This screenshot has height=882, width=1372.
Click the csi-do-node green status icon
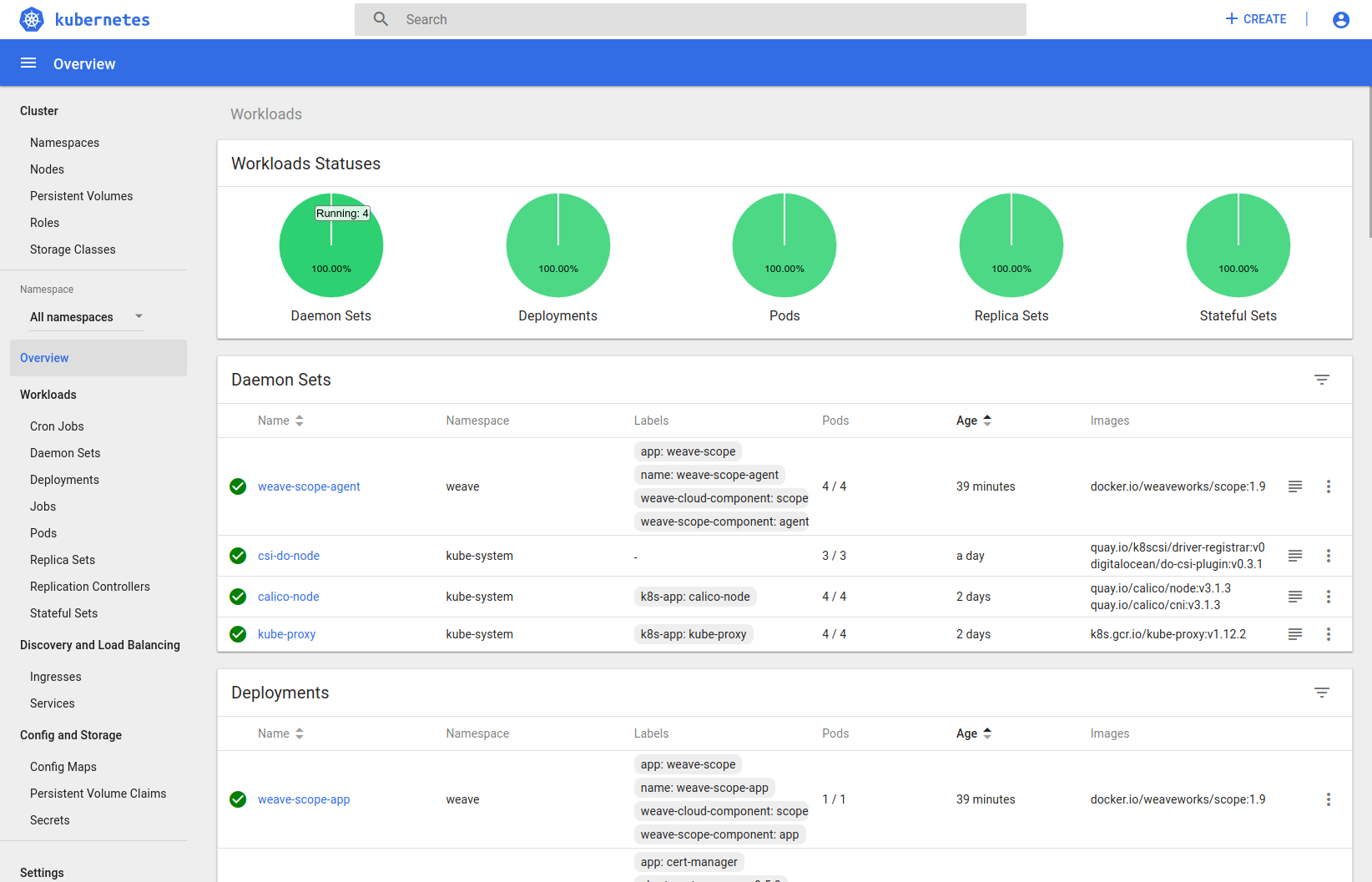click(238, 556)
